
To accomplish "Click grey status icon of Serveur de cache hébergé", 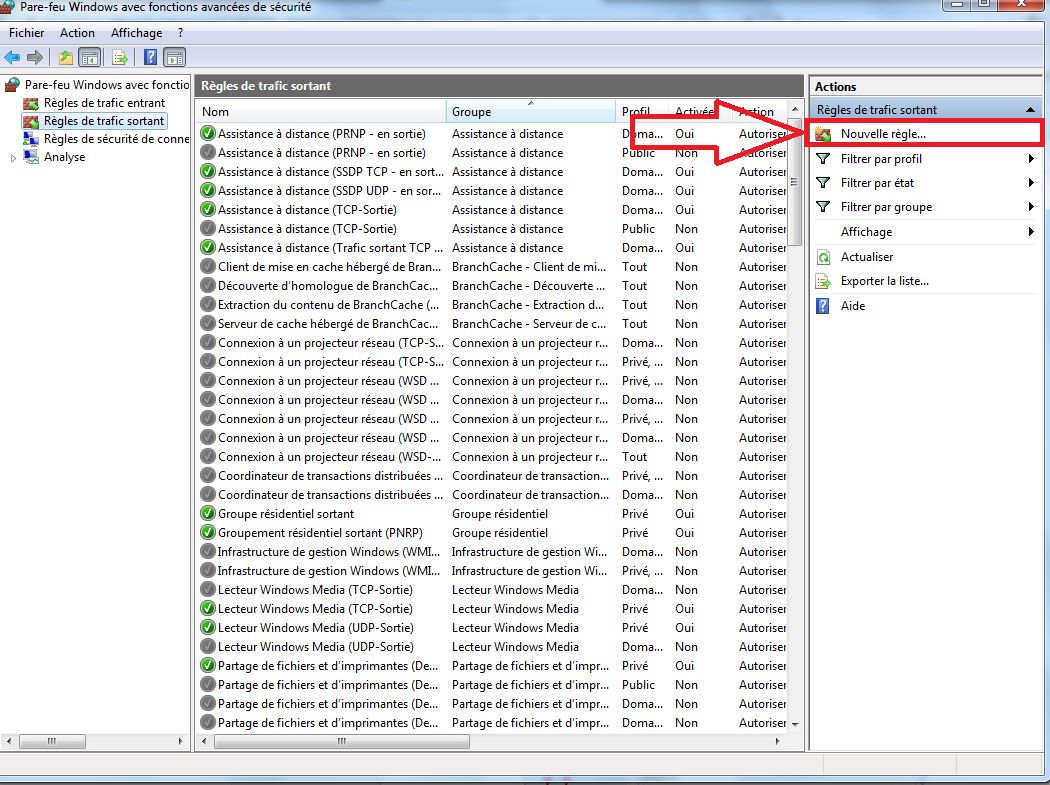I will click(208, 324).
